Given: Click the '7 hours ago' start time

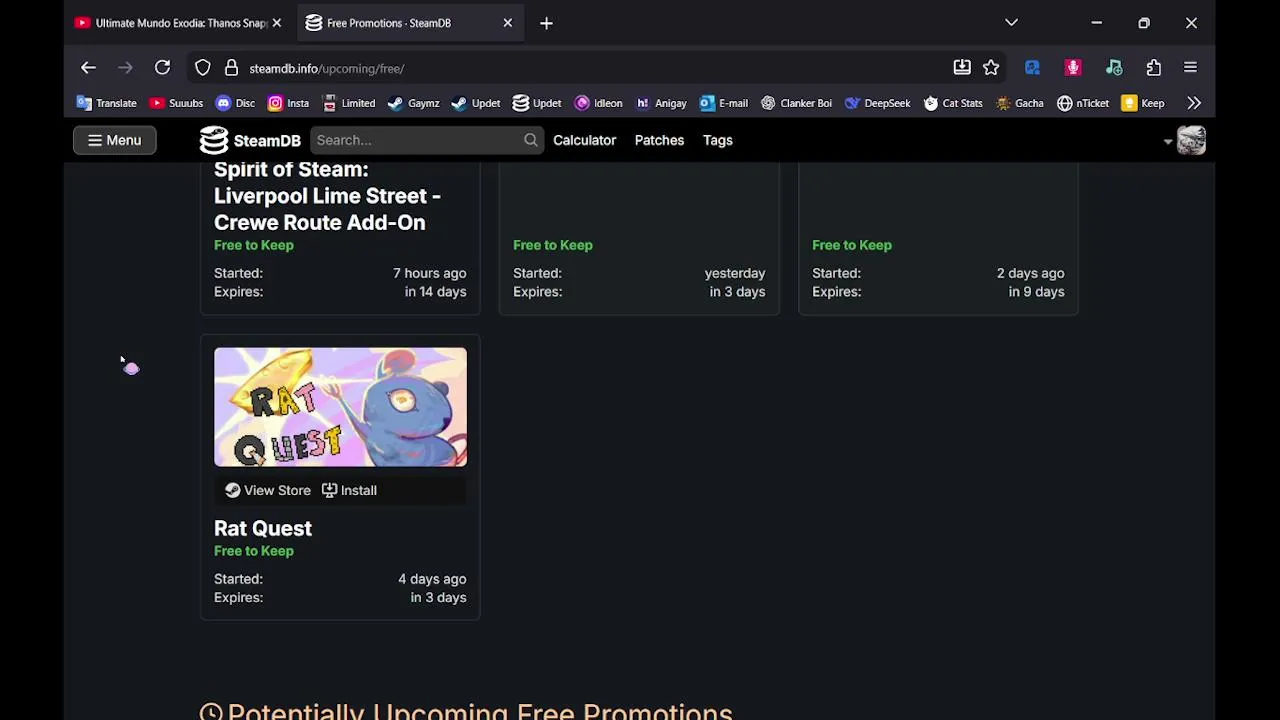Looking at the screenshot, I should 429,273.
